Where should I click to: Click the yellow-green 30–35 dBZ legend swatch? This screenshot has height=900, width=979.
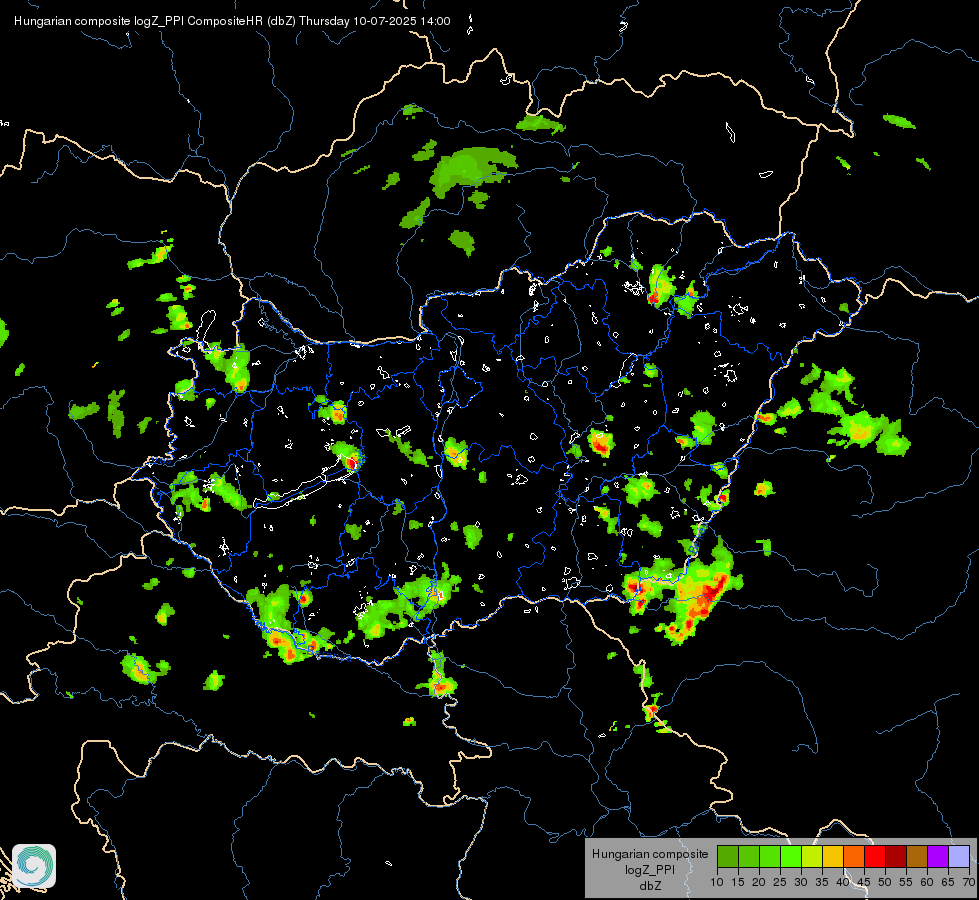coord(812,856)
